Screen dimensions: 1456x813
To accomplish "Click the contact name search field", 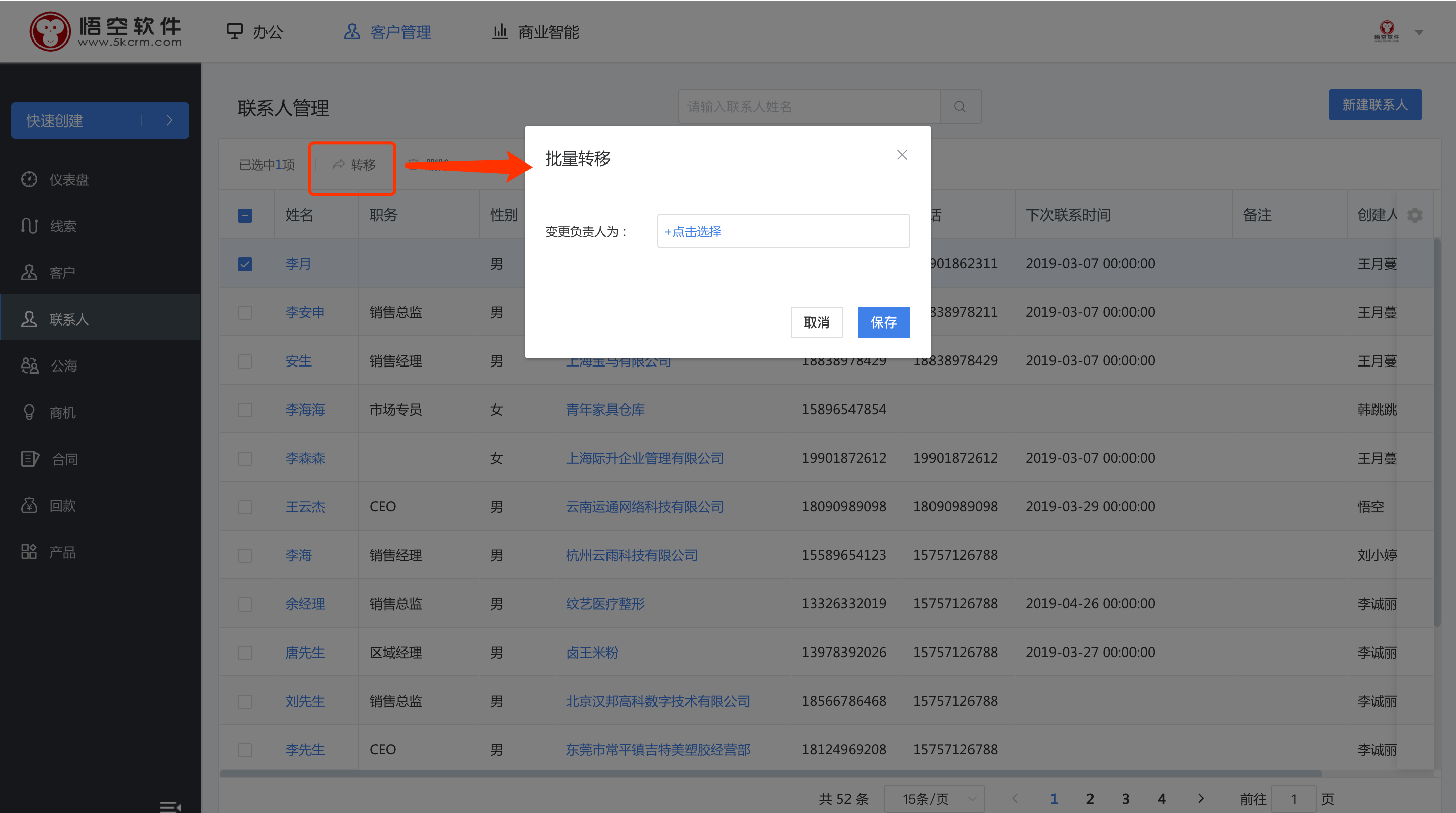I will (810, 106).
